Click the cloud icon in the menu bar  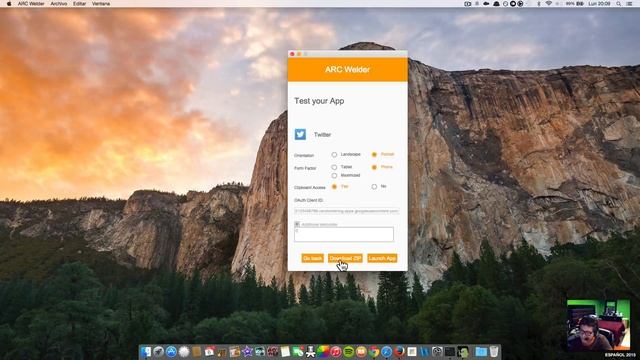point(486,4)
